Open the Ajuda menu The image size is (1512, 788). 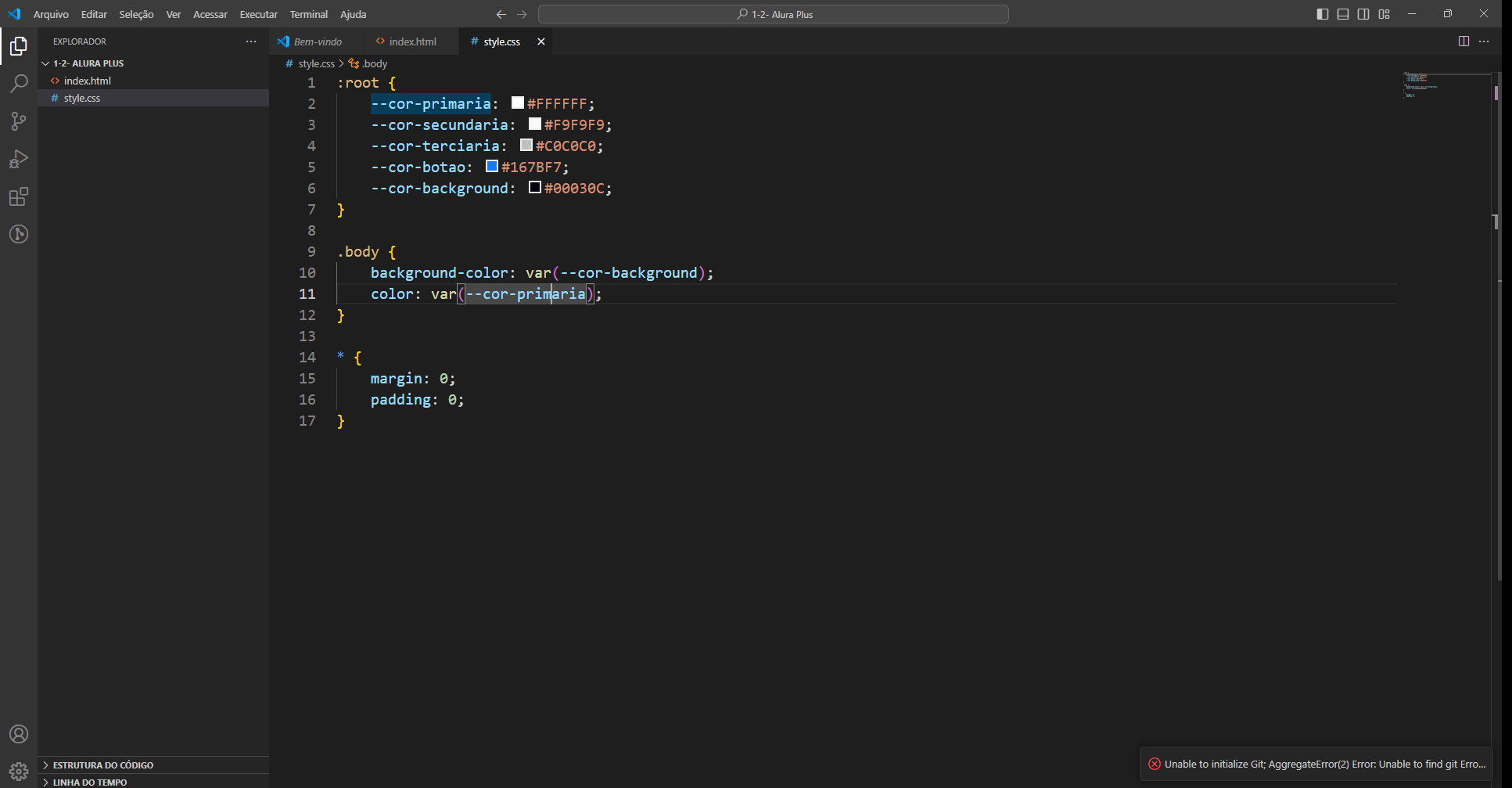tap(354, 14)
